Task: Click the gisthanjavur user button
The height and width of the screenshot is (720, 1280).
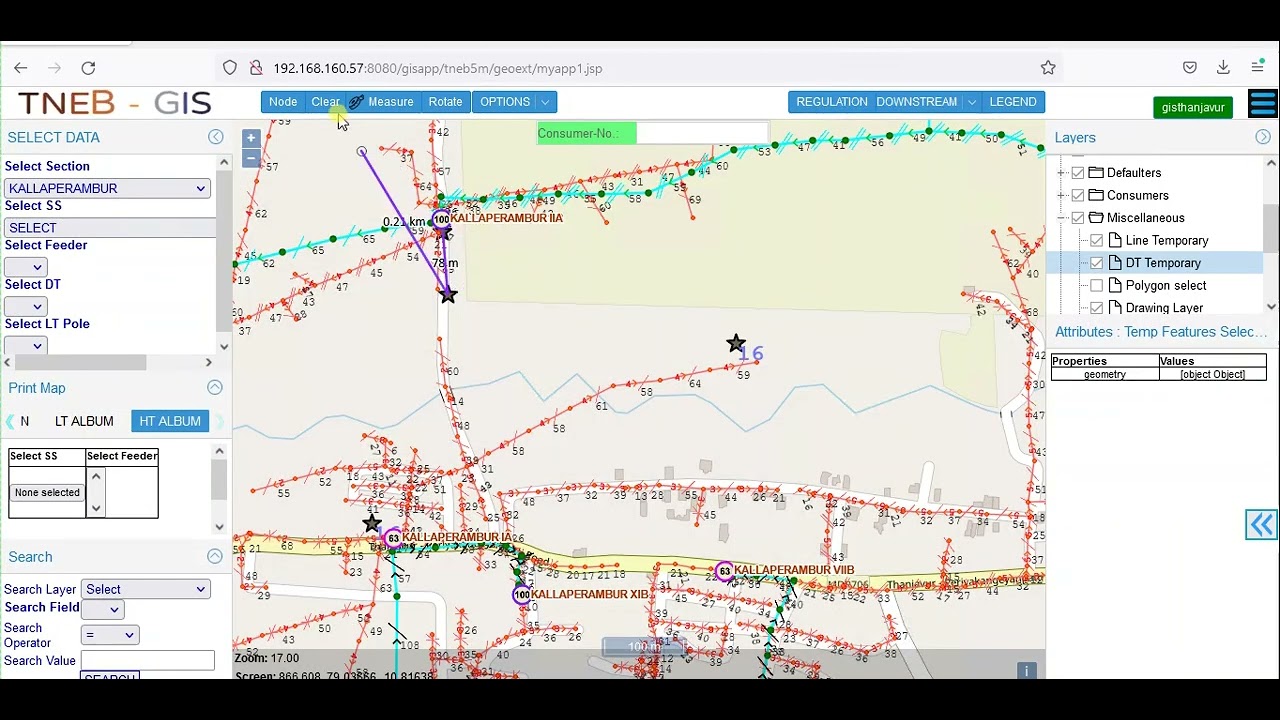Action: click(1193, 108)
